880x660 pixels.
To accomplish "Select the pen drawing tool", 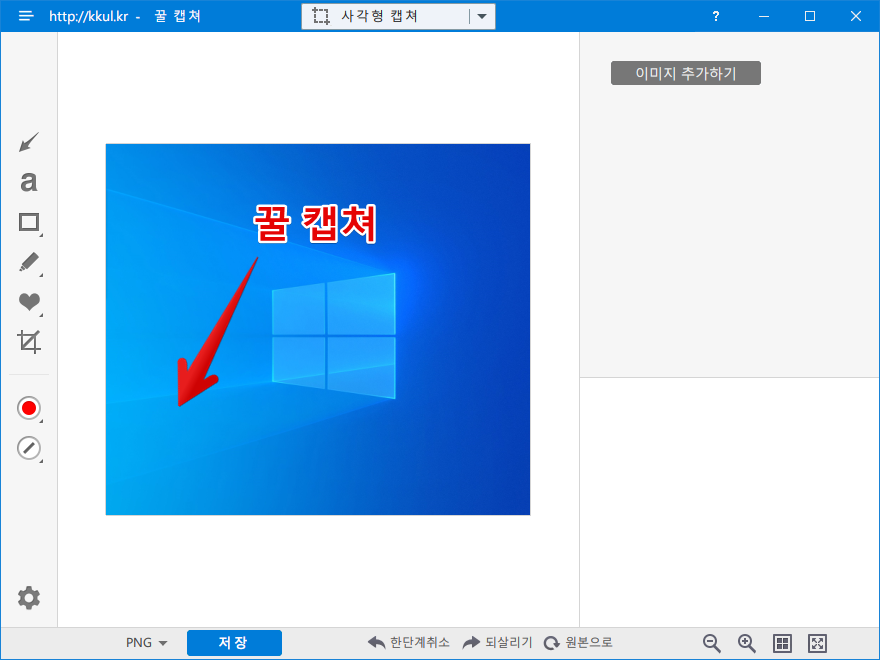I will [x=29, y=263].
